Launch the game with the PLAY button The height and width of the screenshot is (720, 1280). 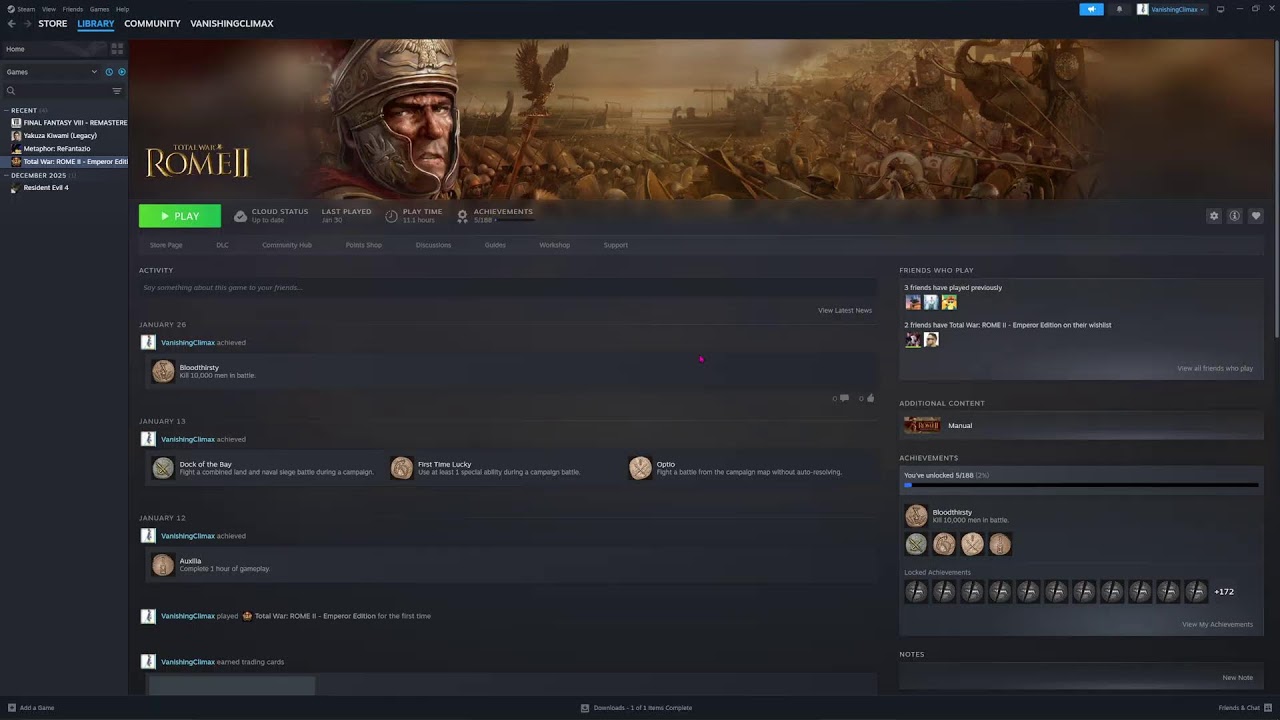(x=180, y=216)
